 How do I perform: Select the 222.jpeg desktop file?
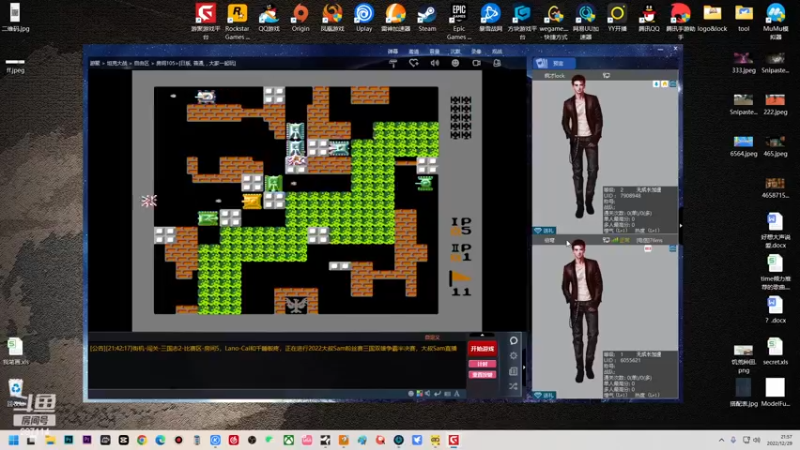[x=775, y=104]
